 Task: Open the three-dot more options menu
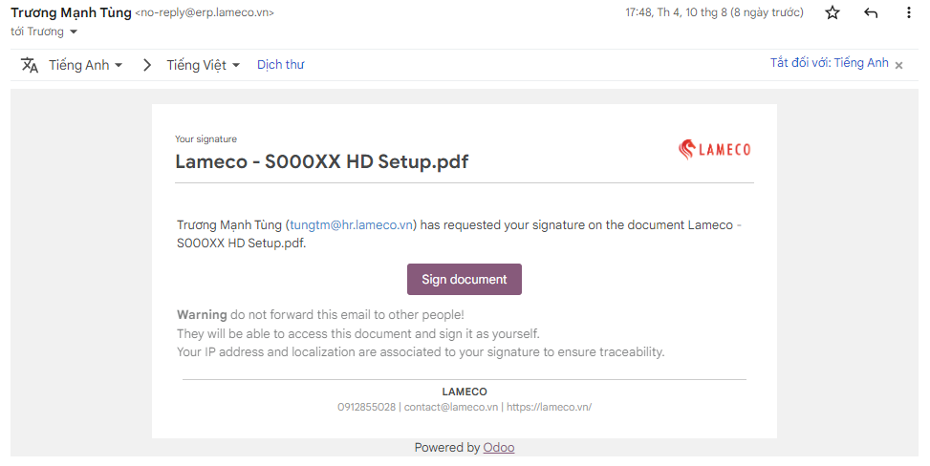(x=908, y=12)
